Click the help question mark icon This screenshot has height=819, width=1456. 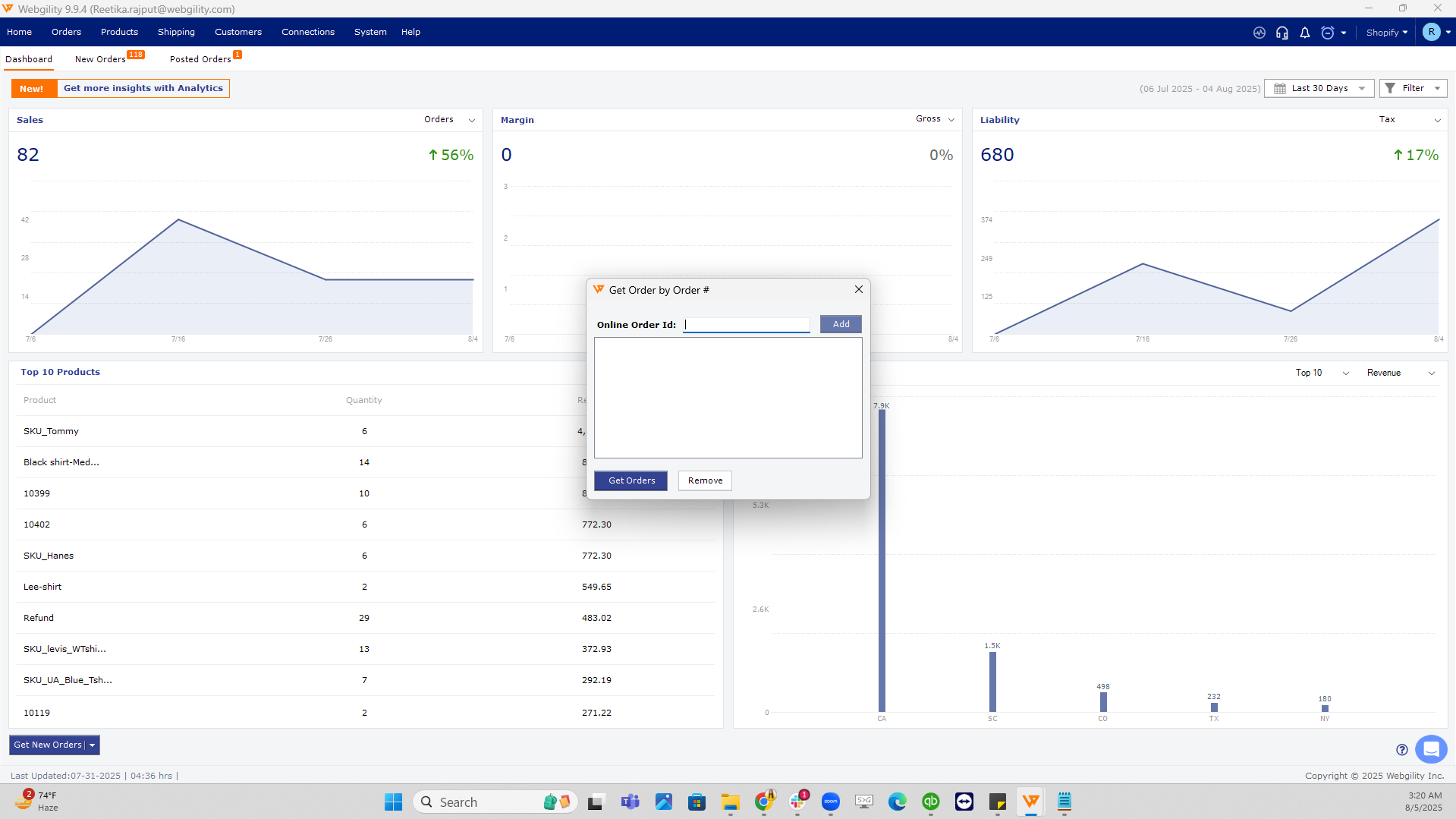1402,750
